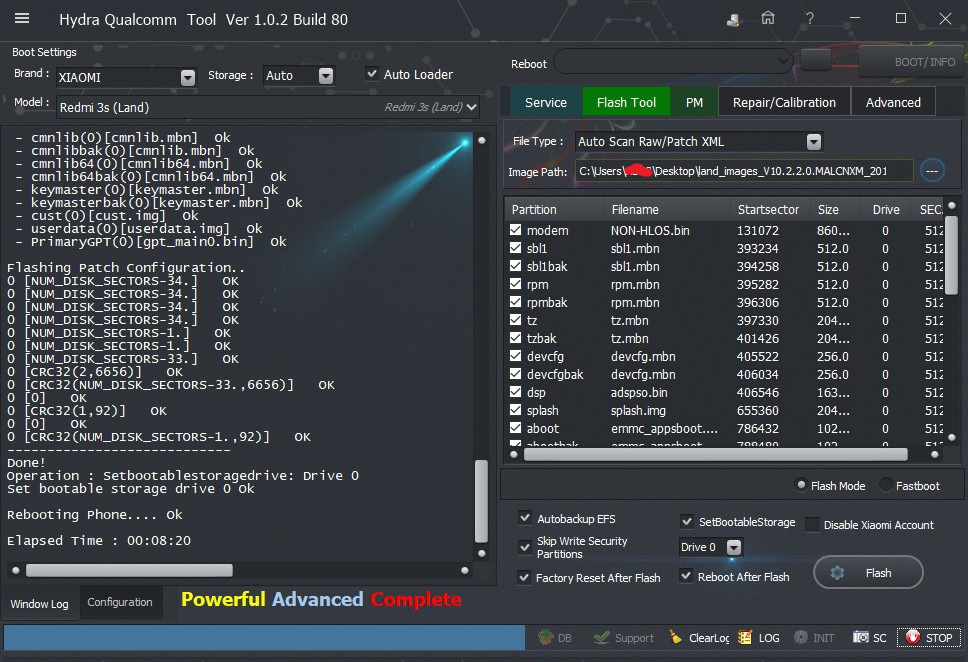Open the hamburger menu in the title bar

tap(22, 19)
